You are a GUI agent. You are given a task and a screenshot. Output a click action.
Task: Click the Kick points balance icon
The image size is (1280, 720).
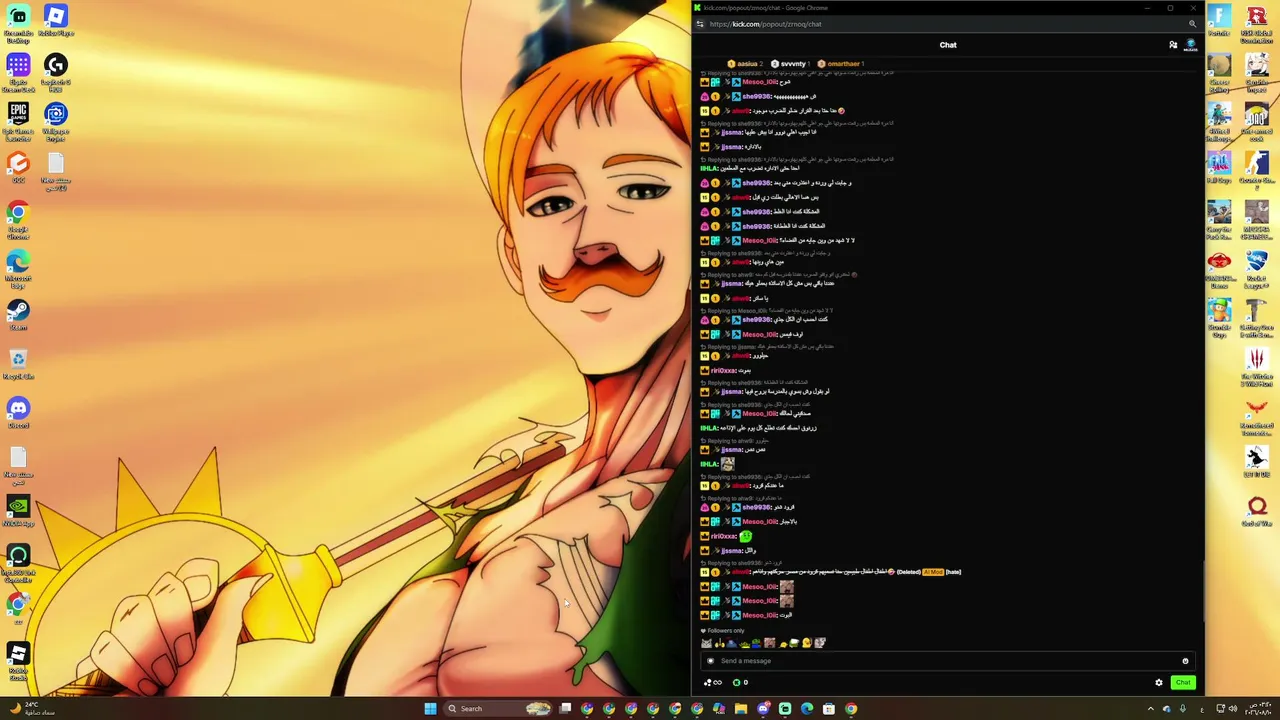(737, 683)
